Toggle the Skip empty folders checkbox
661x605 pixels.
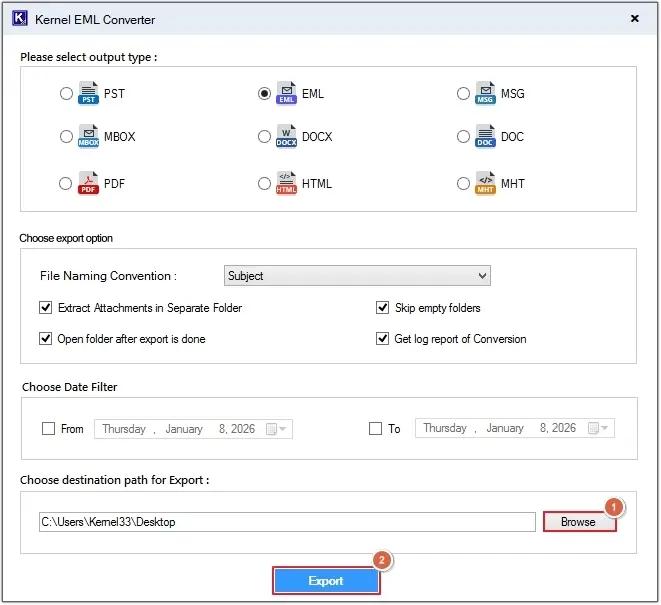click(382, 308)
